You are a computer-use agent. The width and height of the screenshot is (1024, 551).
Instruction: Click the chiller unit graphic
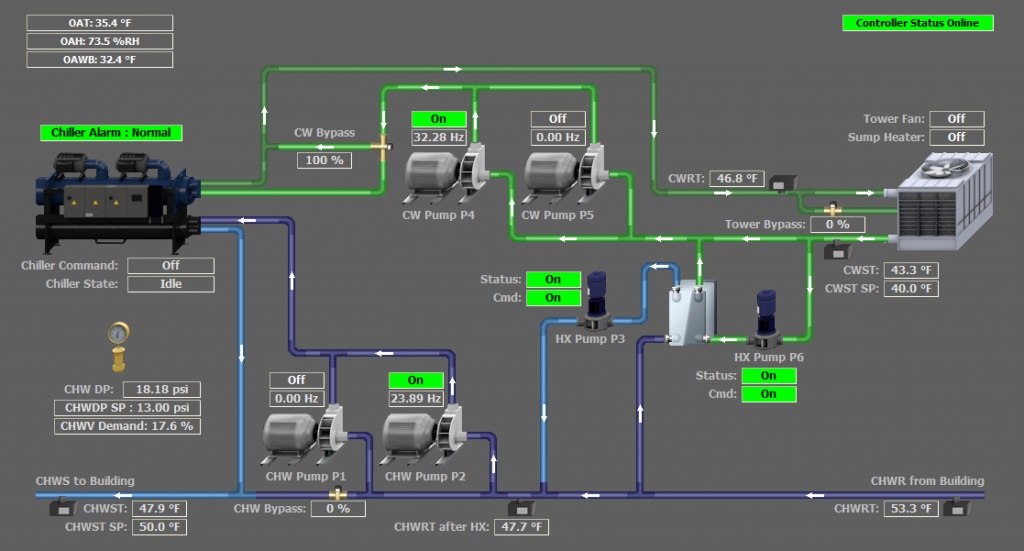117,200
